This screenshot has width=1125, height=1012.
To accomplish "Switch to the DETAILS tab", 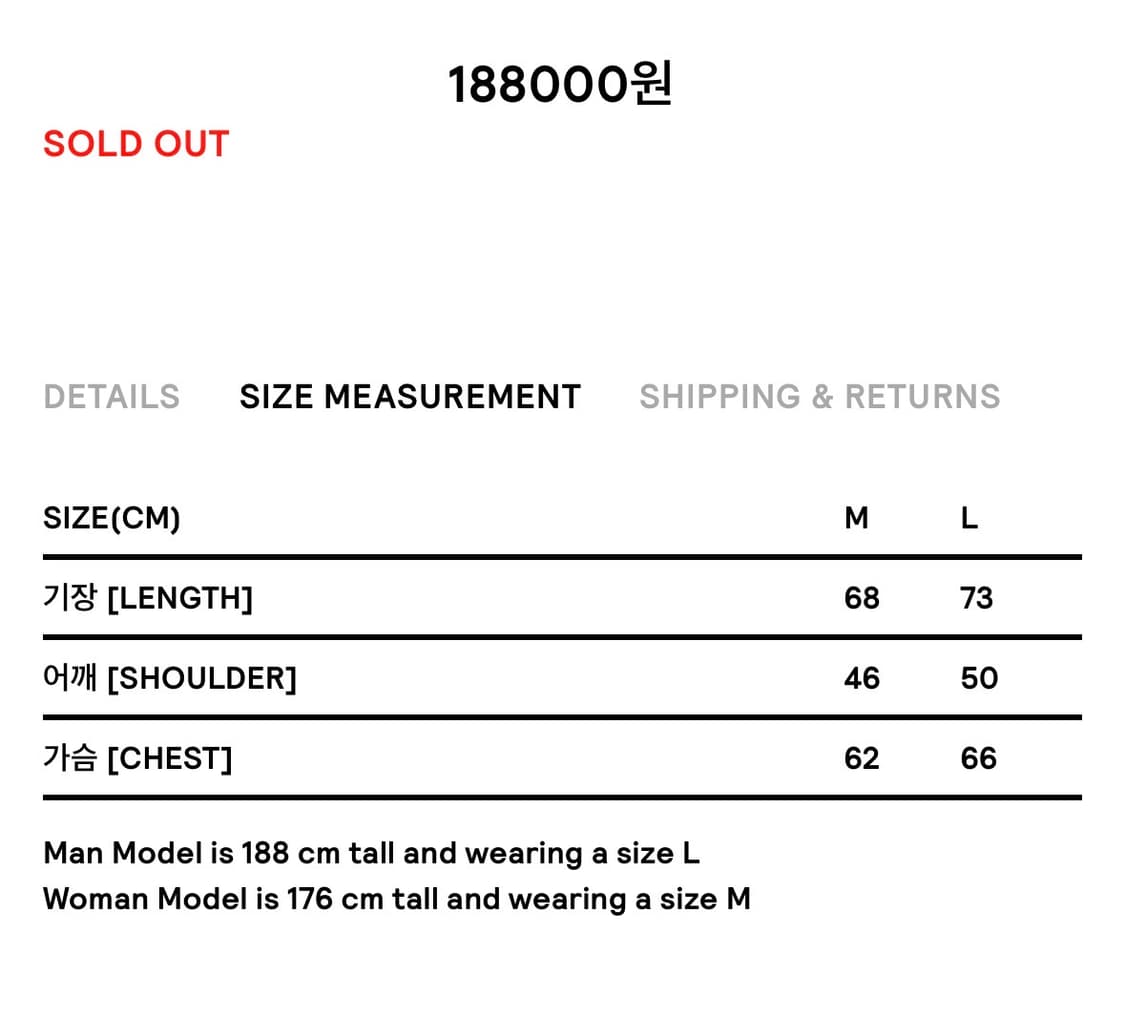I will click(111, 397).
